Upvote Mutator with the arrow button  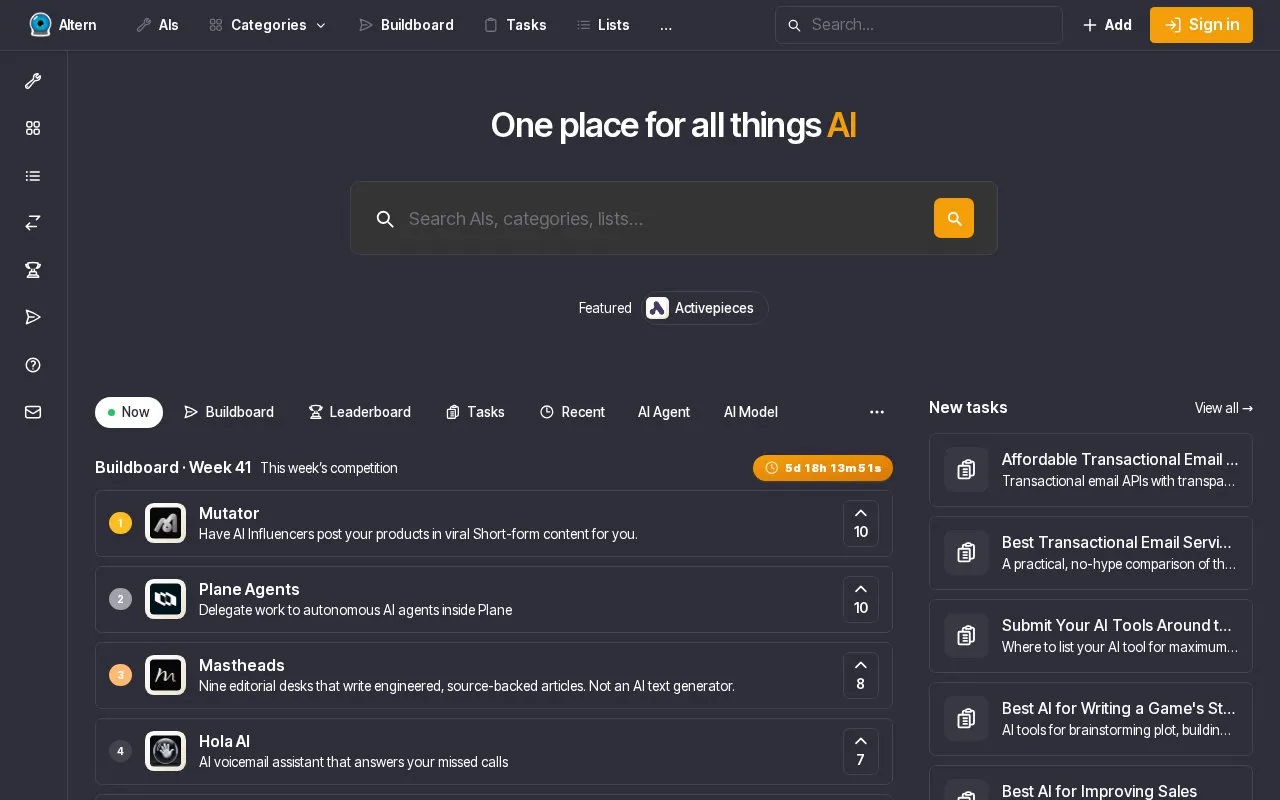coord(861,523)
